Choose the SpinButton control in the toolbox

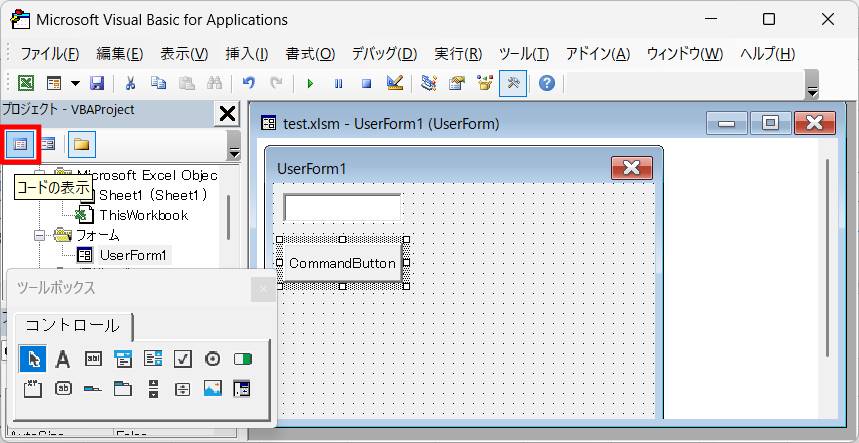pyautogui.click(x=183, y=389)
